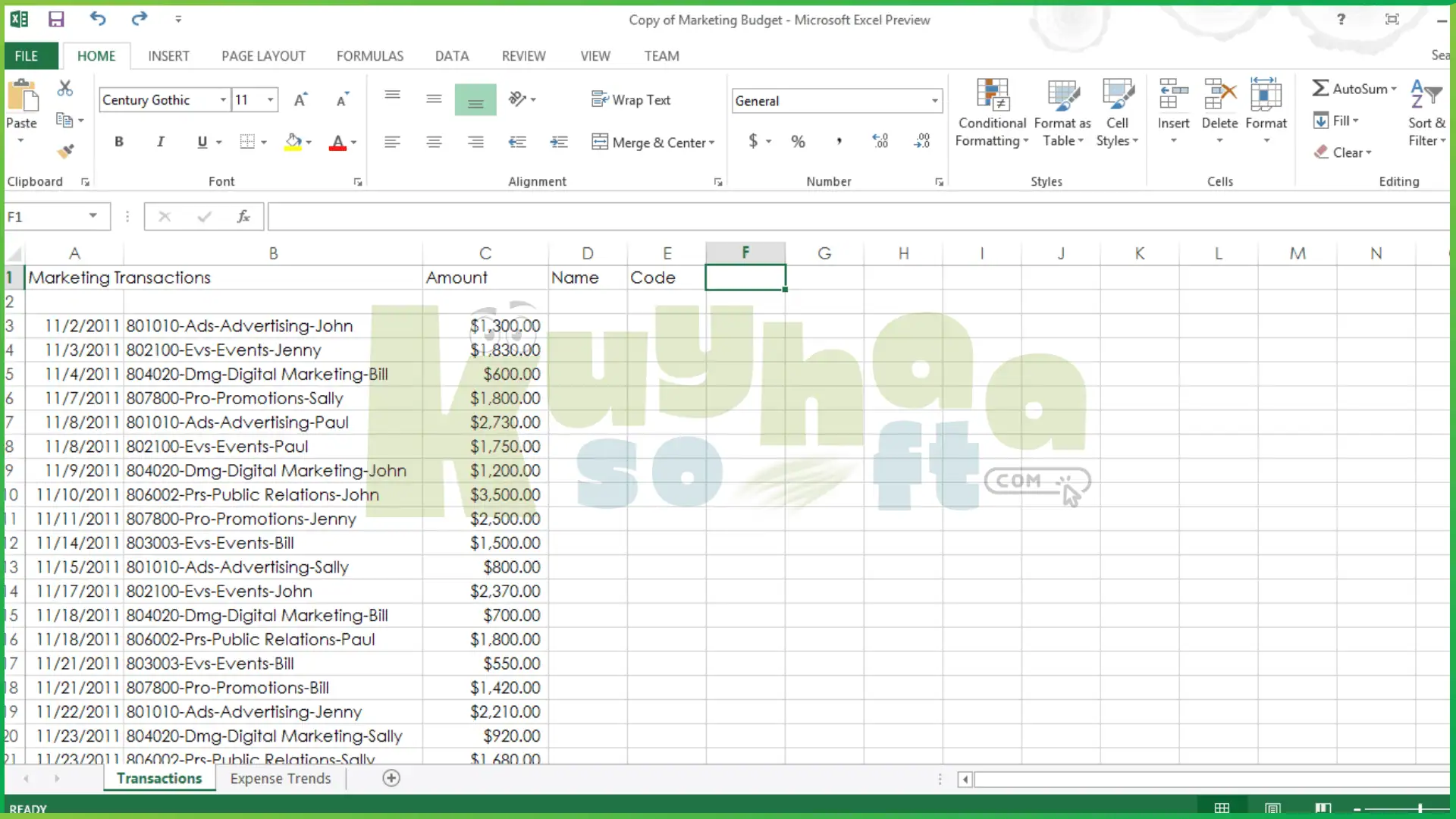This screenshot has width=1456, height=819.
Task: Open the Name Box dropdown arrow
Action: click(x=93, y=216)
